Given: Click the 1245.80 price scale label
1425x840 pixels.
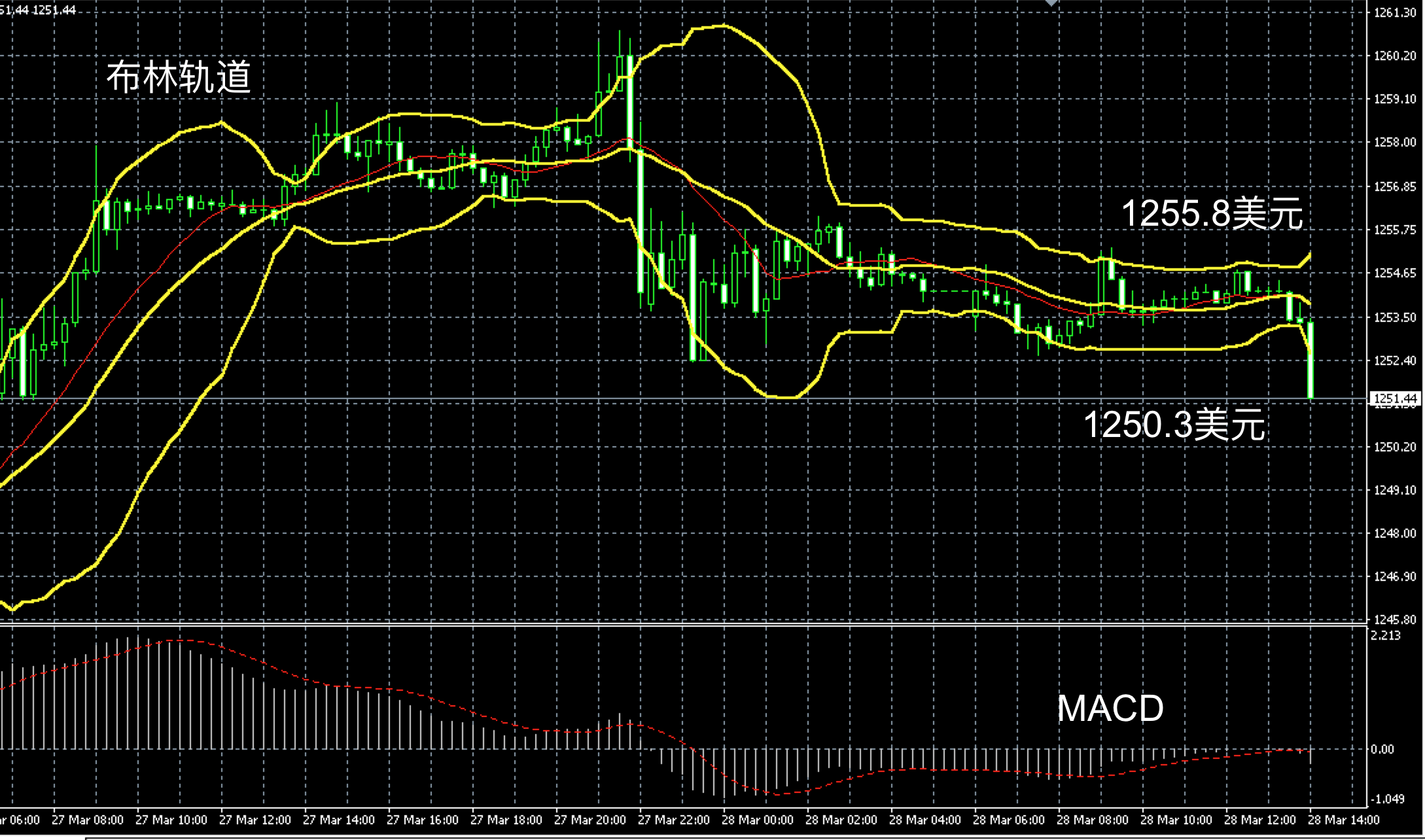Looking at the screenshot, I should [1395, 619].
